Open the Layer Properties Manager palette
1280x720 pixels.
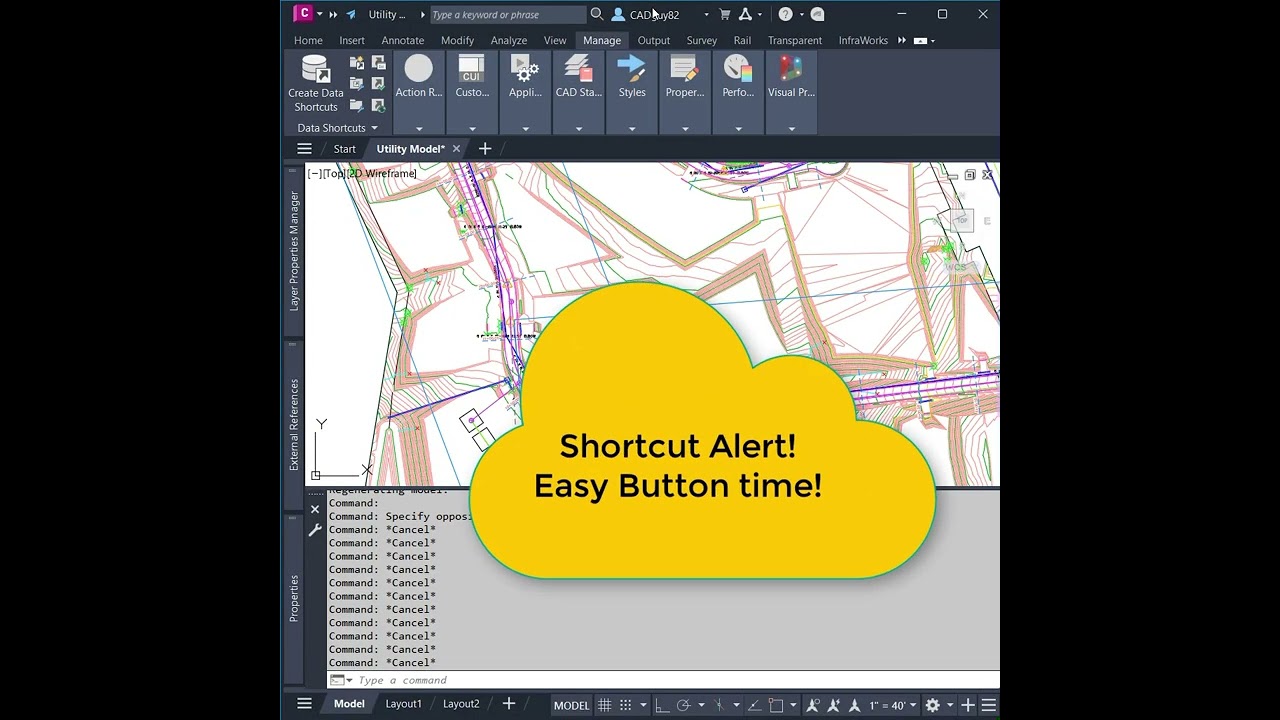pyautogui.click(x=294, y=251)
